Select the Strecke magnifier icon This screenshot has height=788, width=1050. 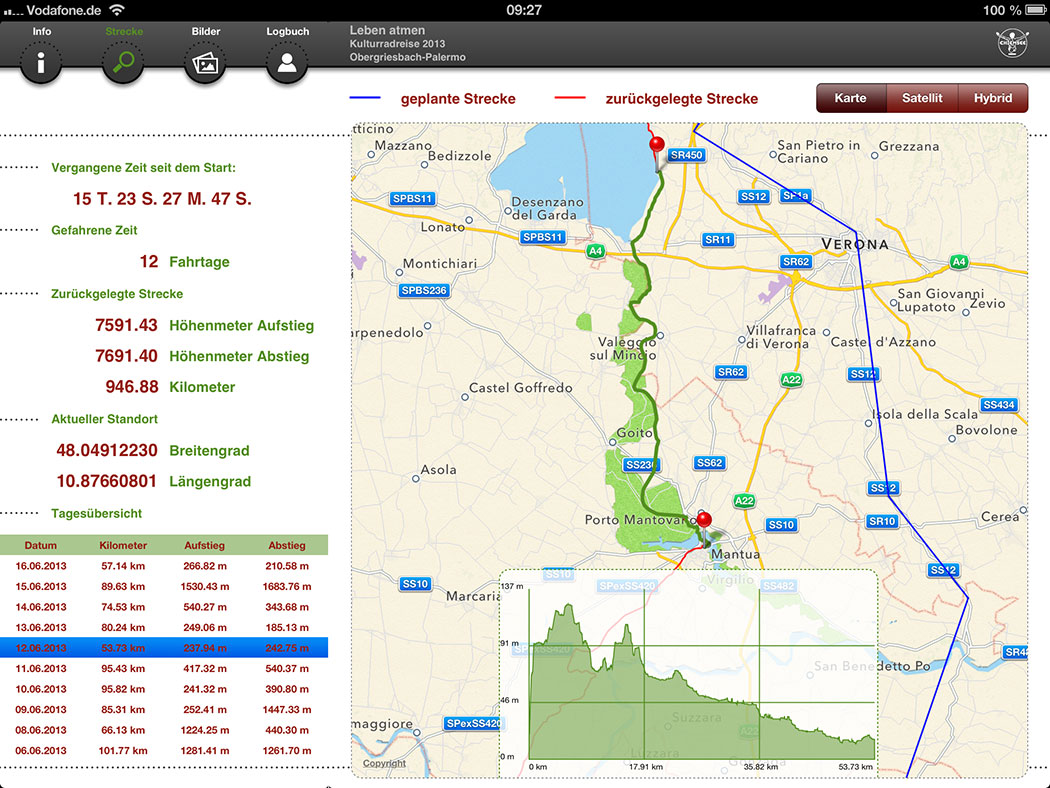124,63
